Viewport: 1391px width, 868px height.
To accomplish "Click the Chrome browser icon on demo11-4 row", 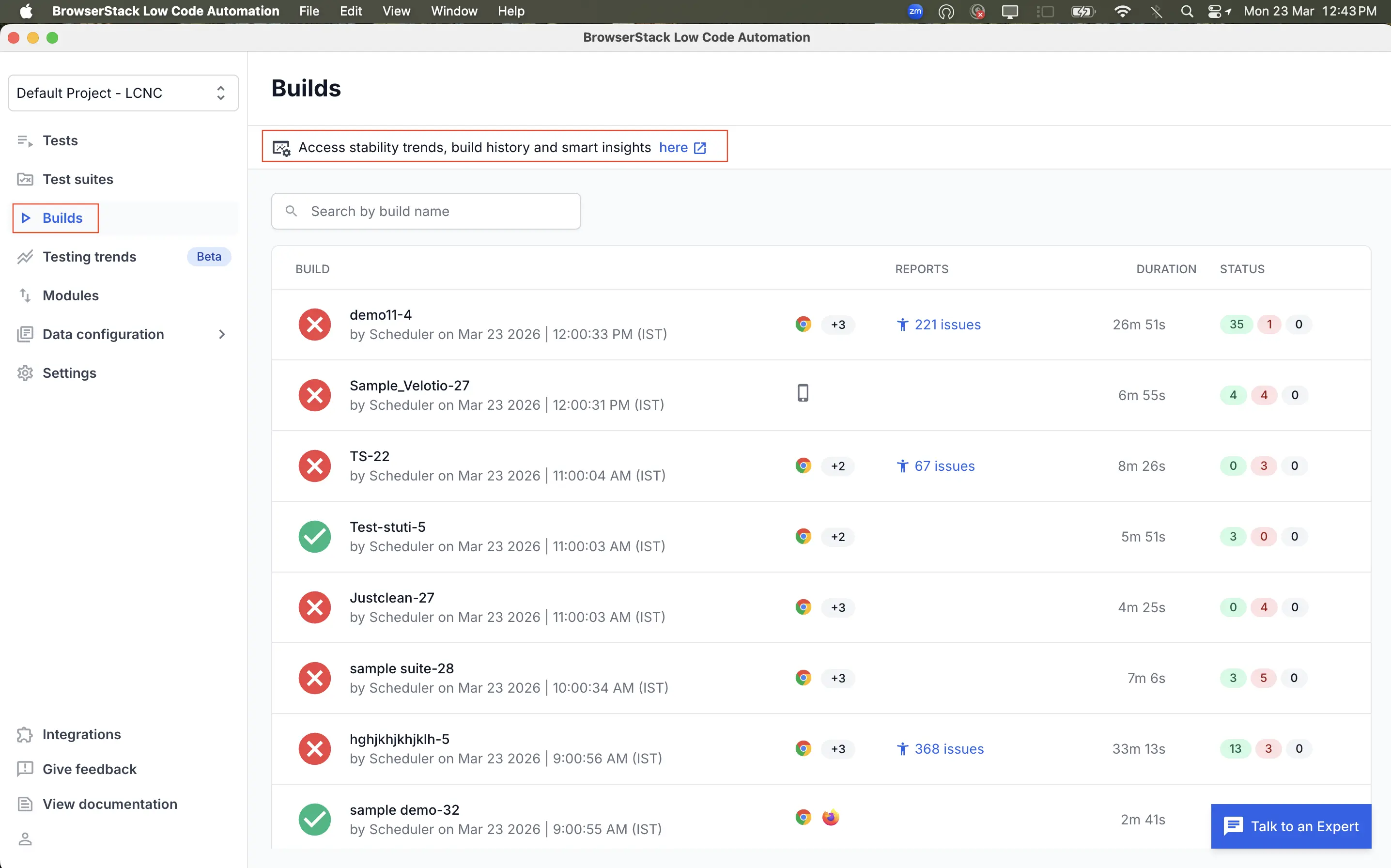I will click(803, 324).
